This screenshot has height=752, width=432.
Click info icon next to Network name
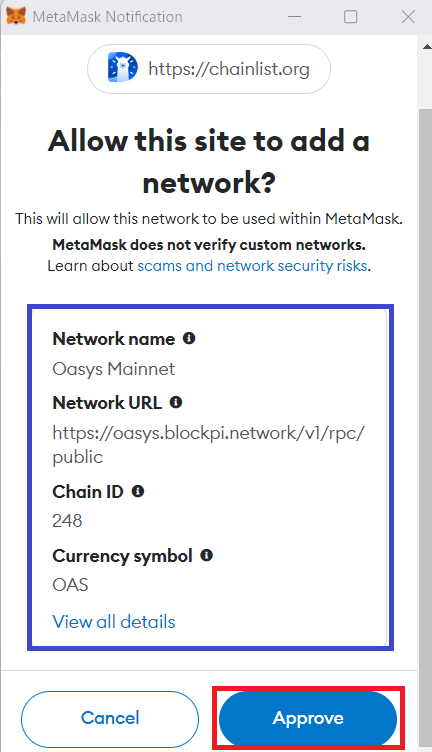coord(189,339)
